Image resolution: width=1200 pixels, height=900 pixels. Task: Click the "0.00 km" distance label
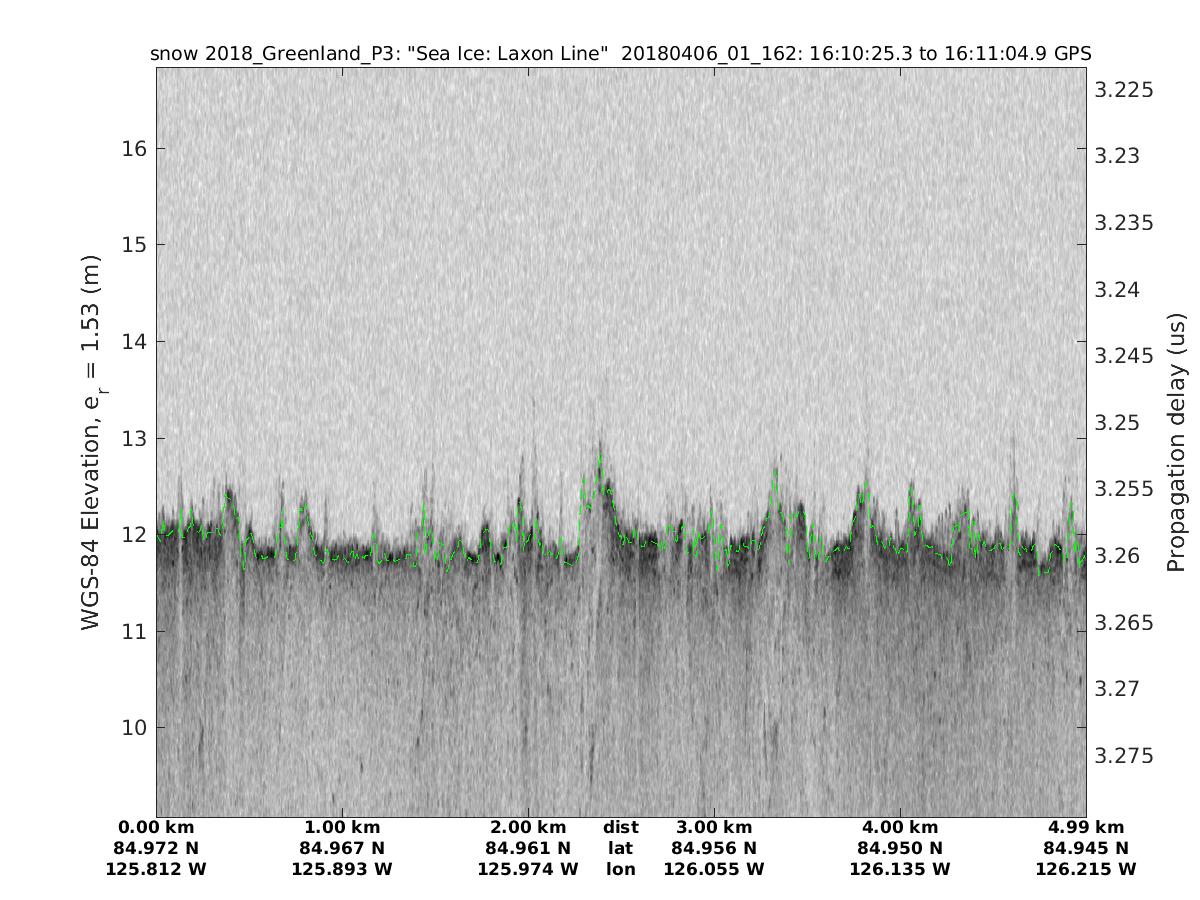(156, 827)
